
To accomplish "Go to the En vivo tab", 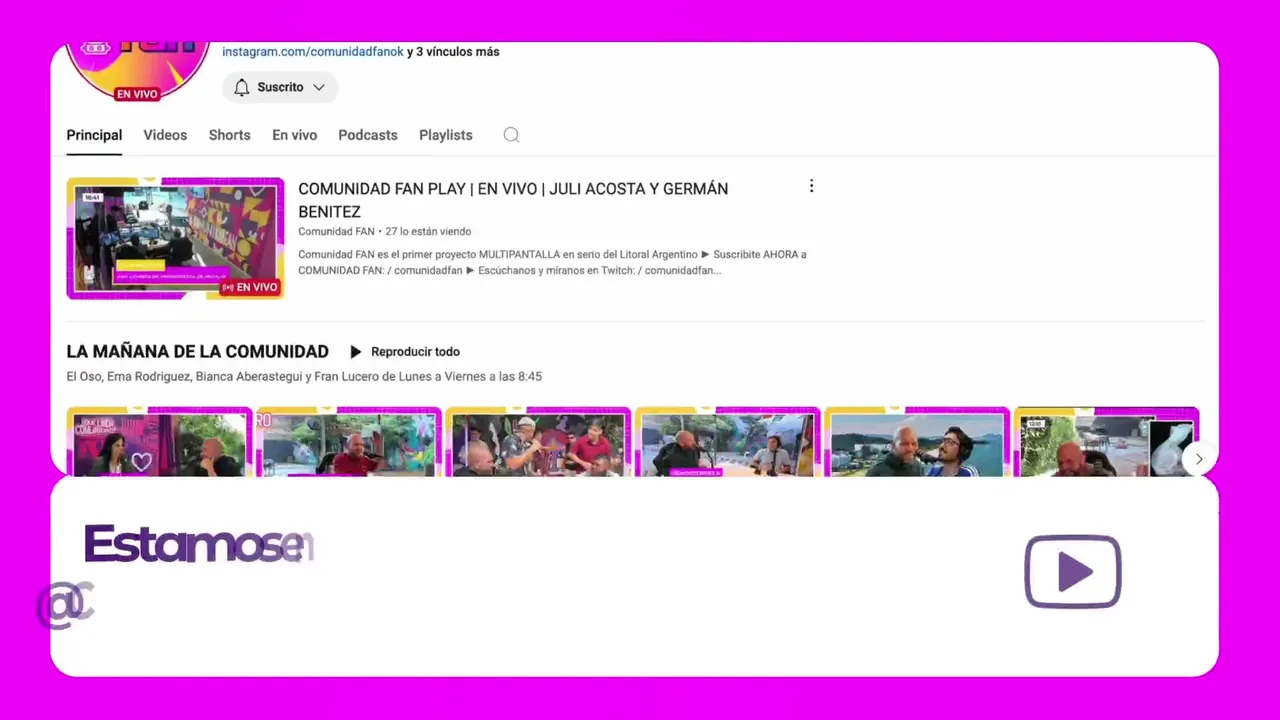I will (294, 135).
